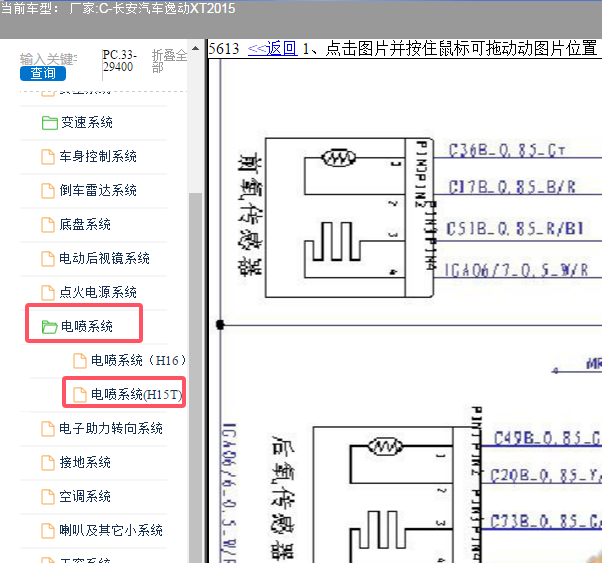Click wire label C20B_0.85_Y in lower diagram
The width and height of the screenshot is (602, 563).
coord(546,476)
